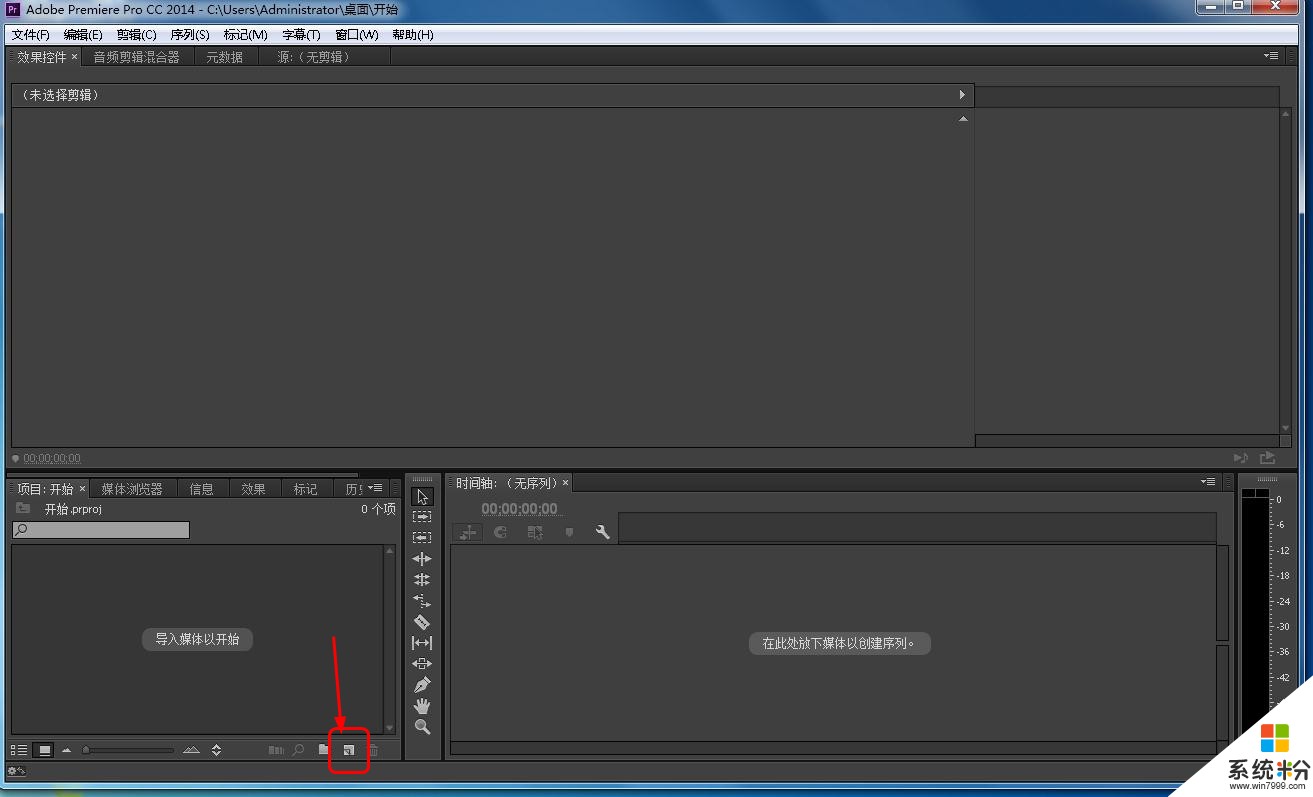Click the thumbnail zoom slider handle
1313x797 pixels.
pyautogui.click(x=86, y=750)
